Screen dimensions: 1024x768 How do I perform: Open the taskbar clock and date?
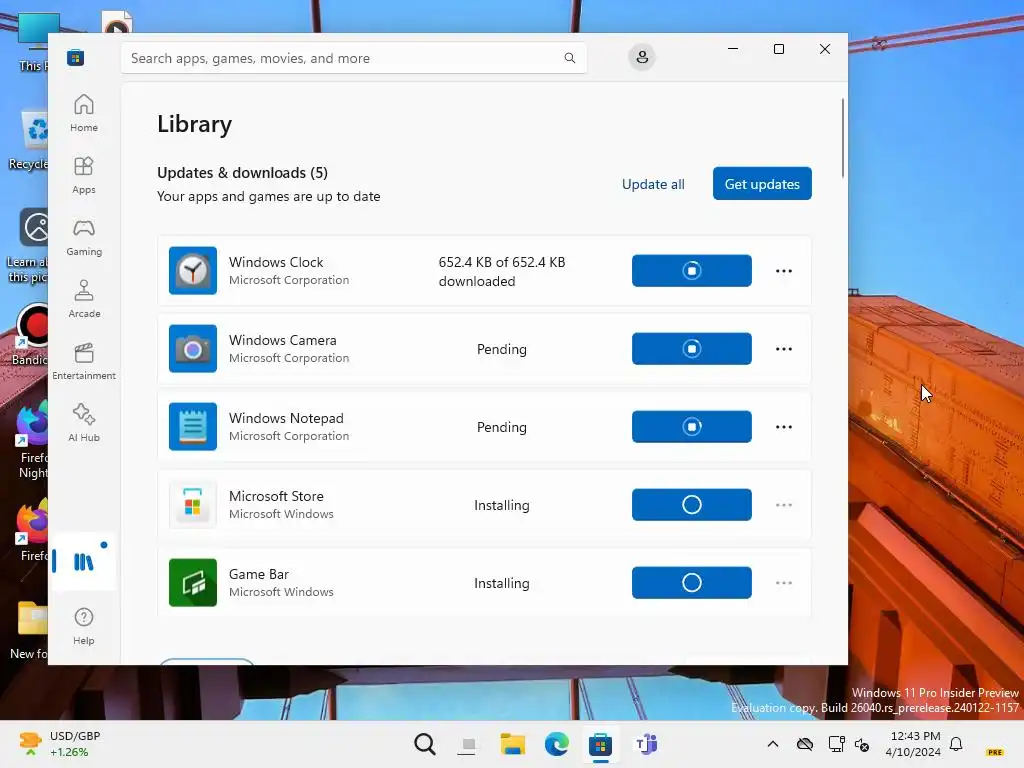pos(914,744)
